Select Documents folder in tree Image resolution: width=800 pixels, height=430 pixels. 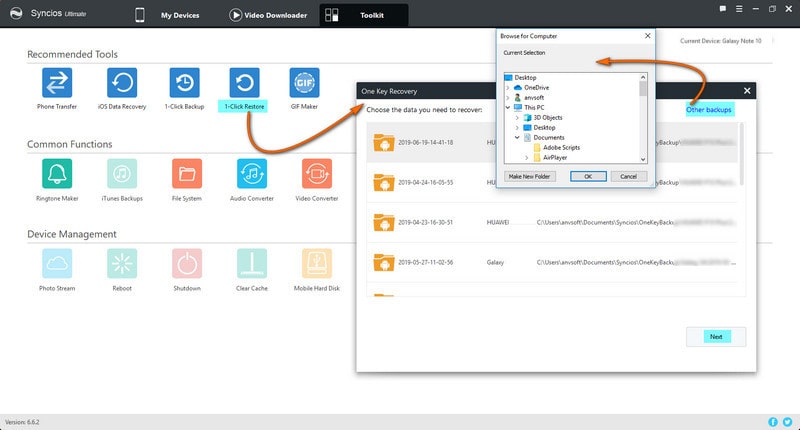(x=548, y=138)
